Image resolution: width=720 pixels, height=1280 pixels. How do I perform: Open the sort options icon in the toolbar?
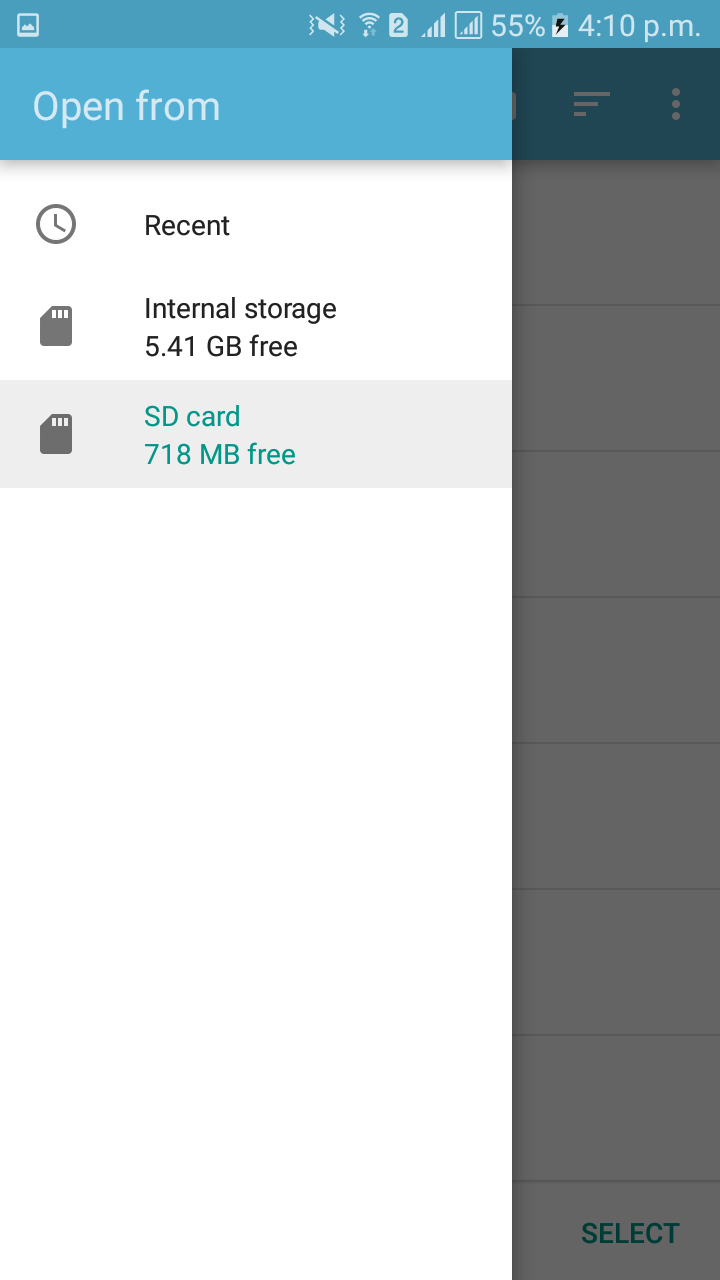(591, 103)
